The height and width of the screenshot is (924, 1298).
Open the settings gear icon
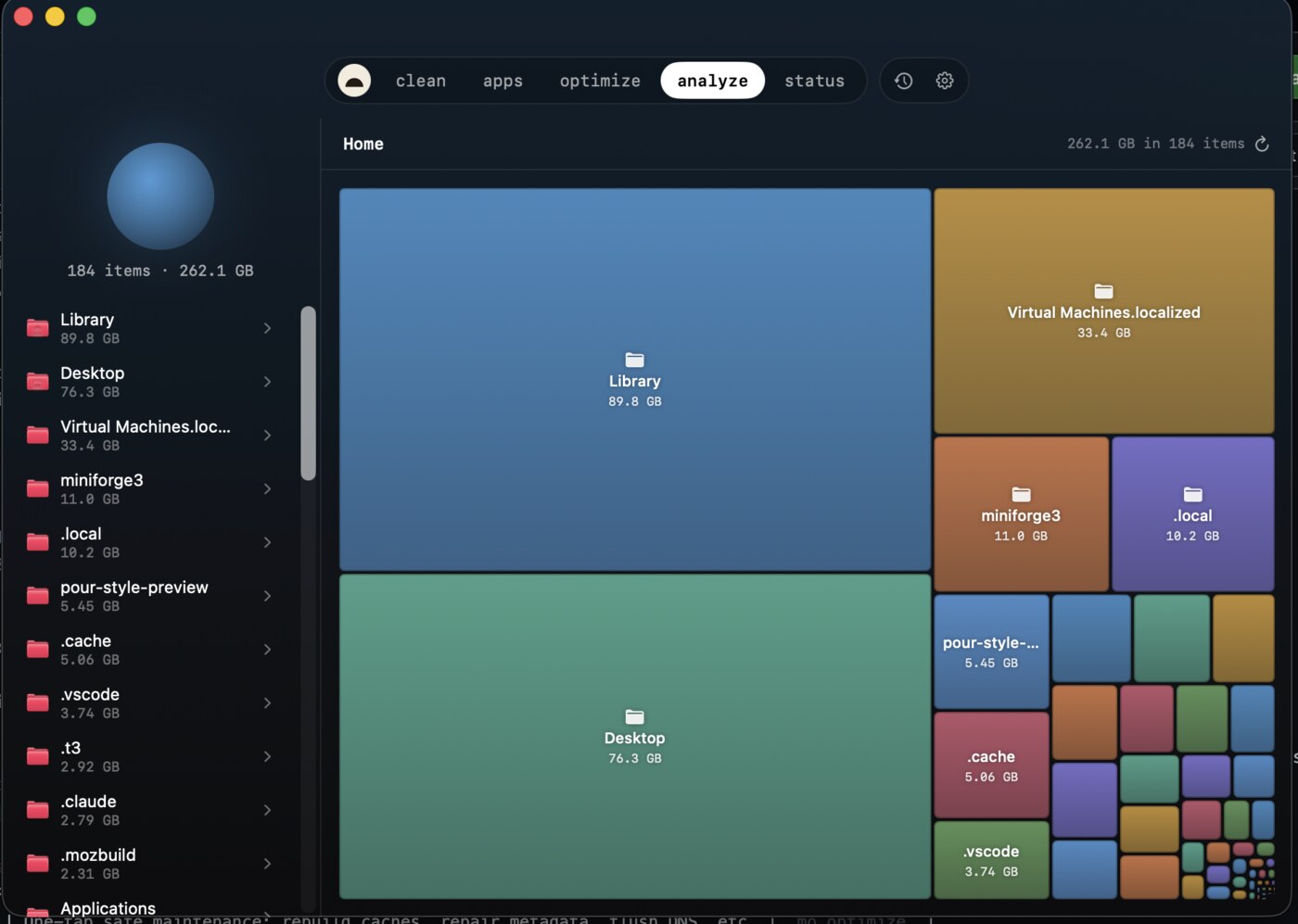coord(945,81)
